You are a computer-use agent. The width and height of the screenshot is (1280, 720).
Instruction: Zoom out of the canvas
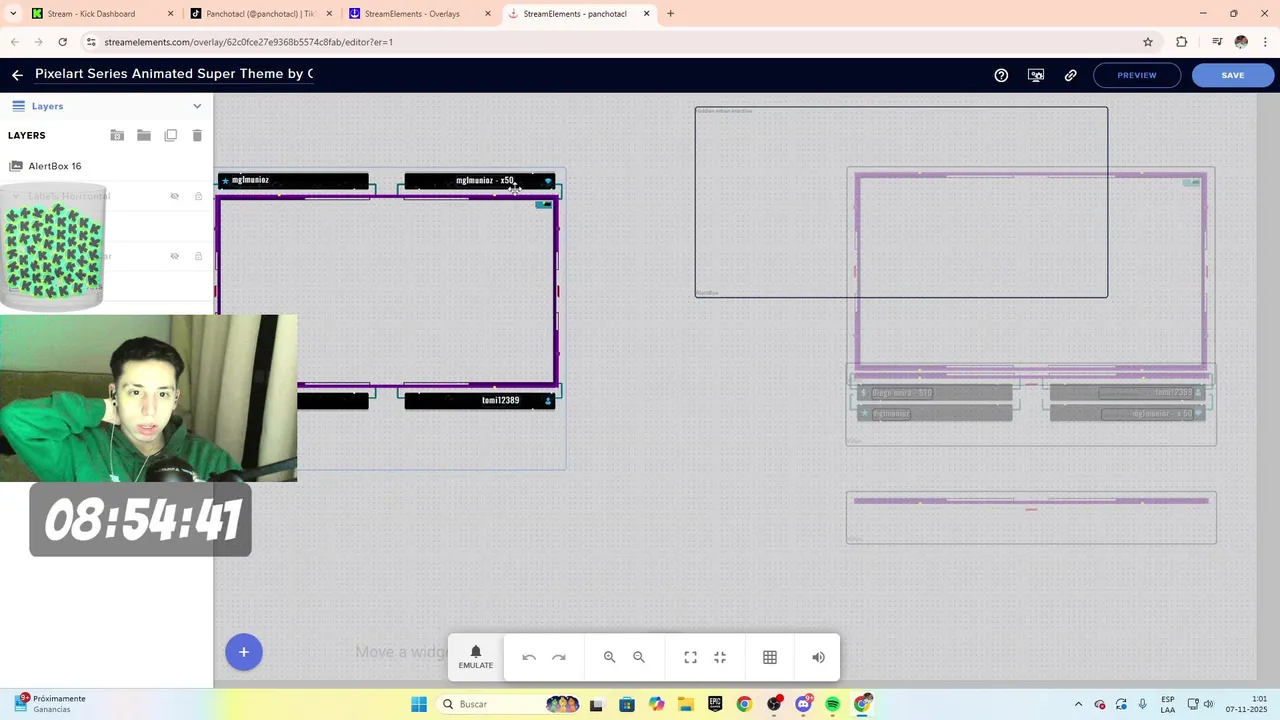tap(639, 657)
